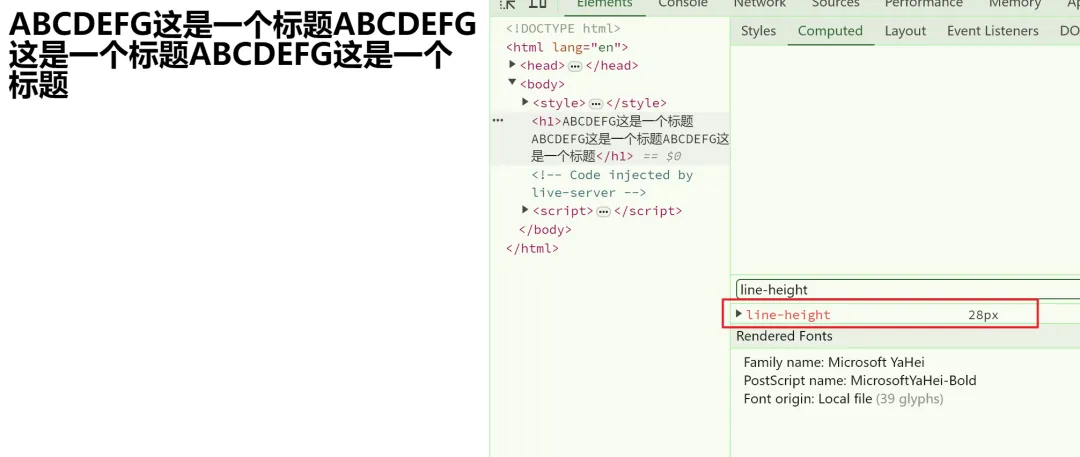The image size is (1080, 457).
Task: Open the Network panel tab
Action: point(760,4)
